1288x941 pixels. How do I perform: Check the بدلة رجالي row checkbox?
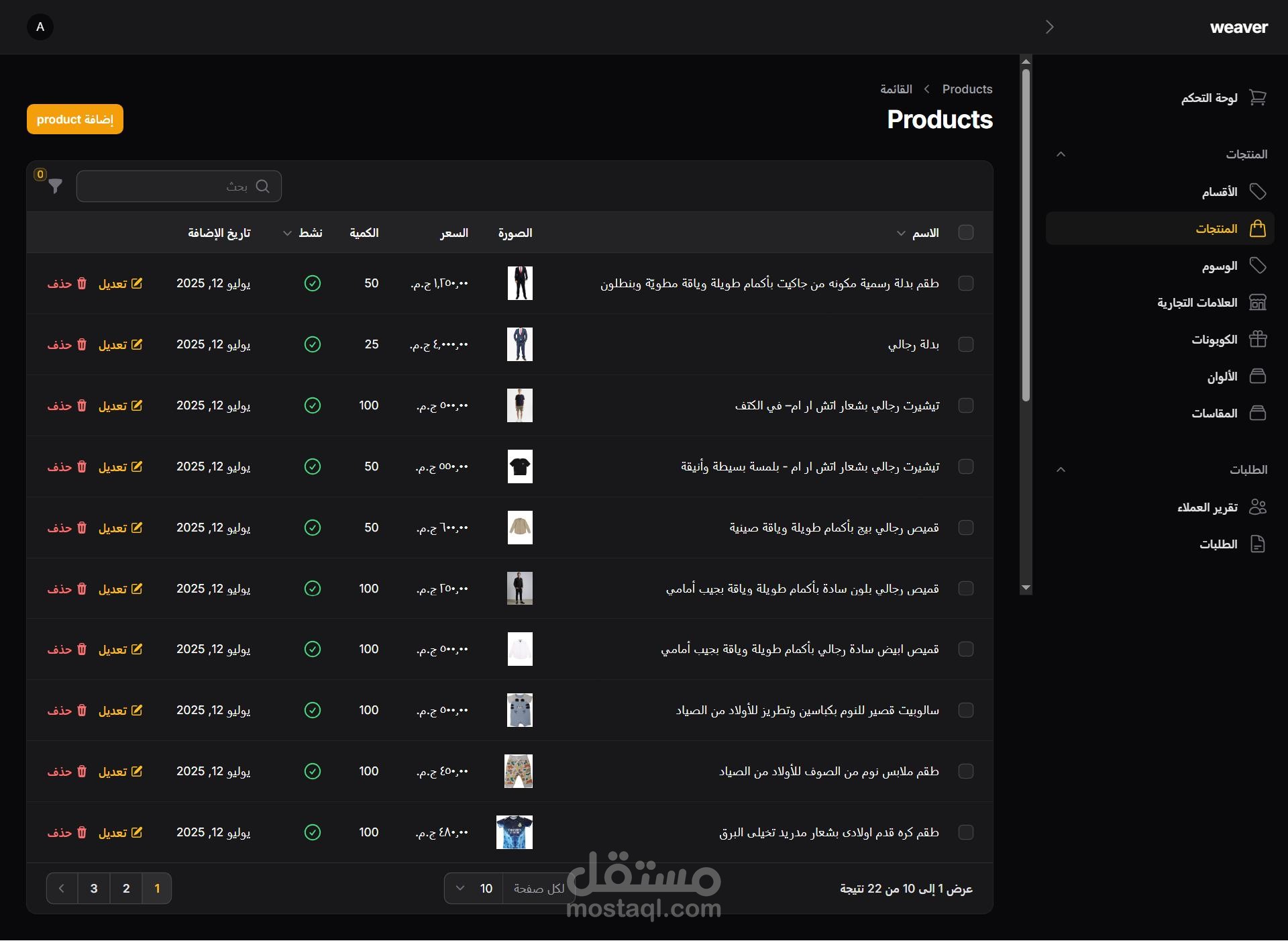coord(966,344)
